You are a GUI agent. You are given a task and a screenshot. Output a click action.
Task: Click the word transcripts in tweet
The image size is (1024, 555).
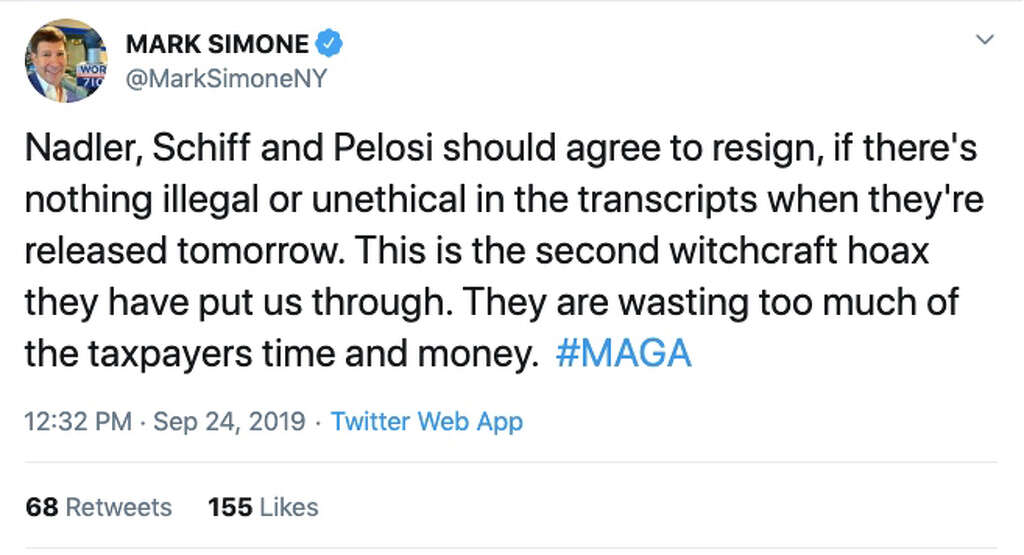tap(667, 200)
